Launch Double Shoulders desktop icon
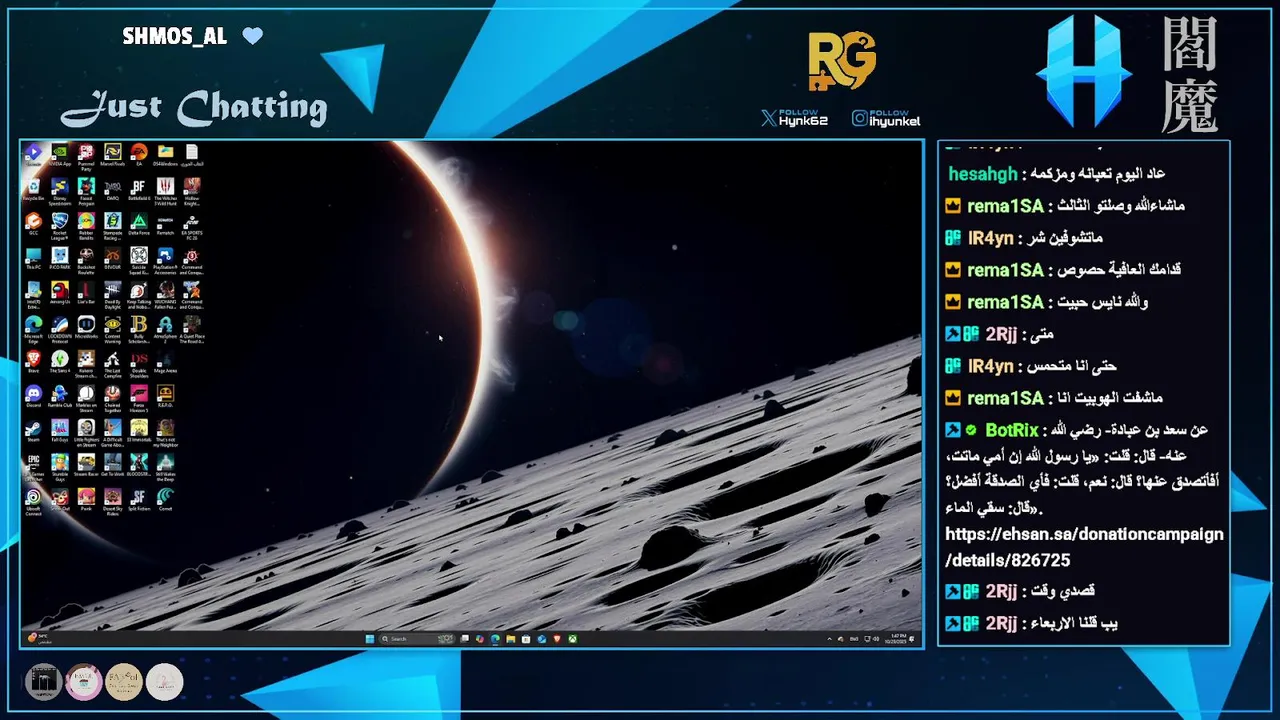Screen dimensions: 1280x720 click(139, 362)
